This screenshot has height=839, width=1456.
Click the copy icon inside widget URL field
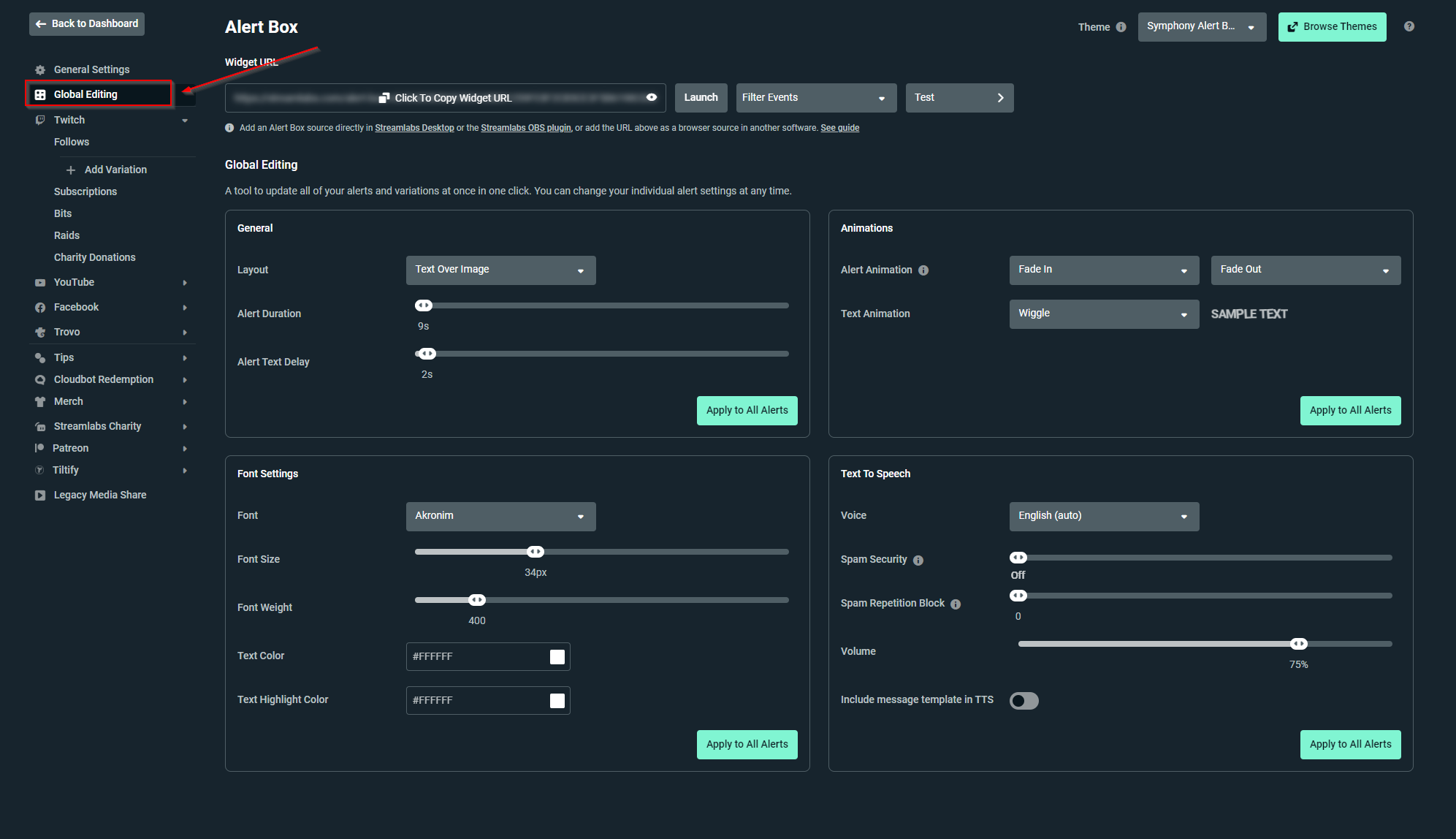[x=384, y=97]
